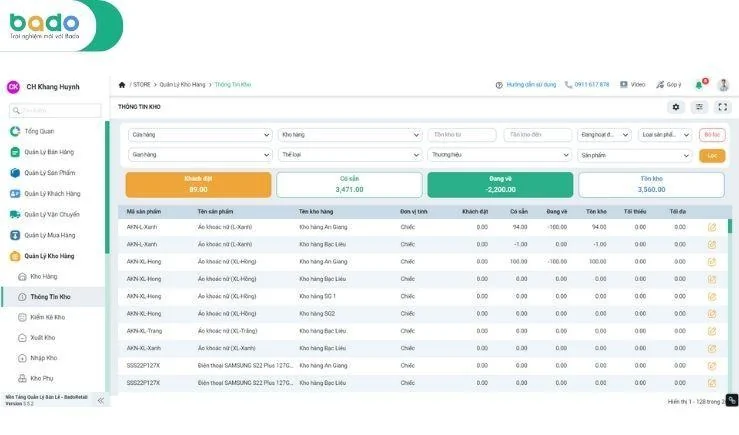
Task: Open Quản Lý Vận Chuyển menu
Action: click(x=52, y=214)
